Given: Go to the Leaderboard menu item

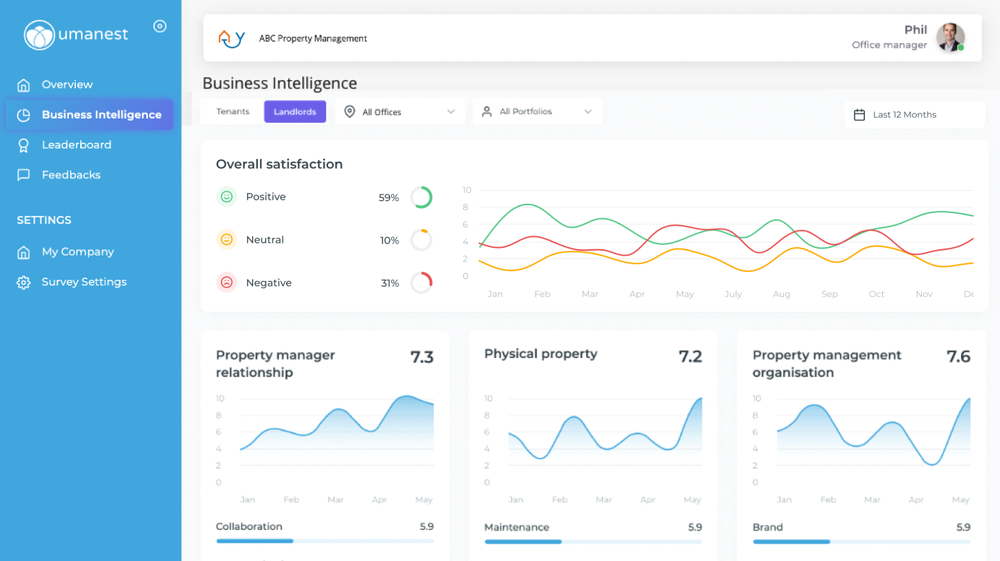Looking at the screenshot, I should pyautogui.click(x=77, y=145).
